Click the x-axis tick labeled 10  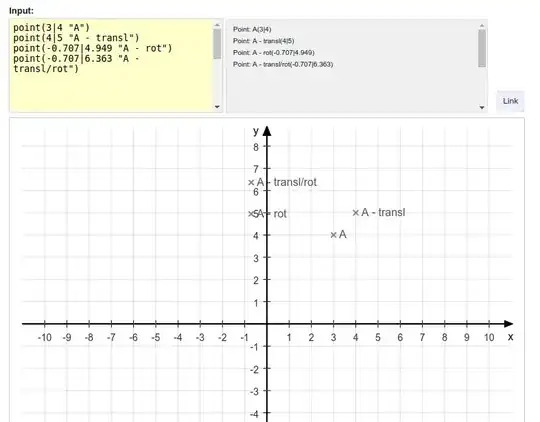pos(489,337)
